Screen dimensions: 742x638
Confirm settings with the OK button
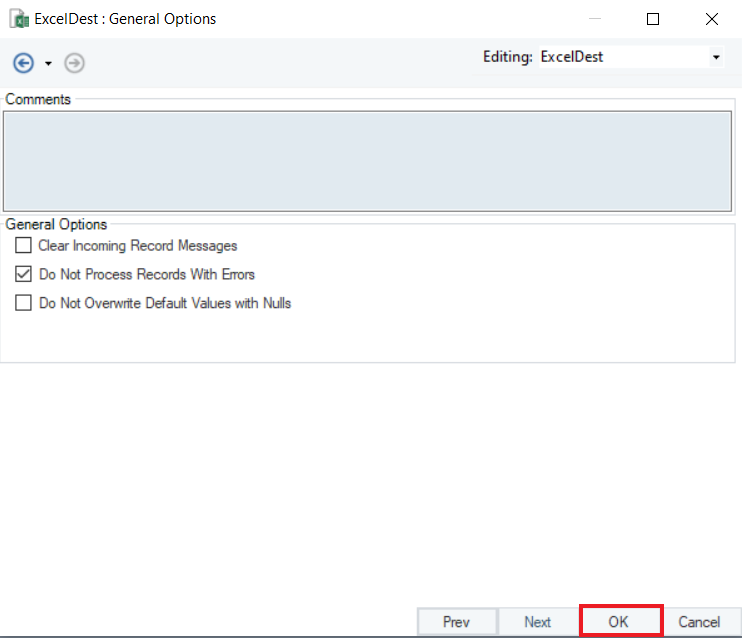tap(619, 622)
